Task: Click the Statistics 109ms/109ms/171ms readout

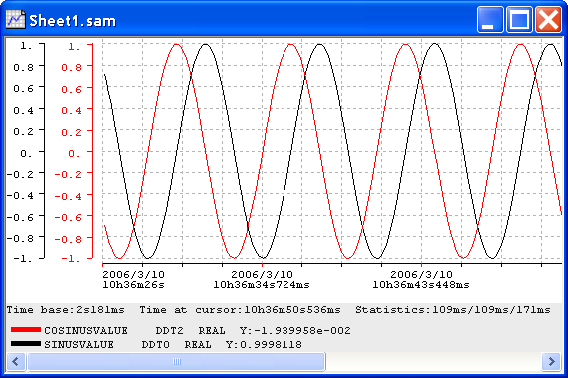Action: click(x=453, y=310)
